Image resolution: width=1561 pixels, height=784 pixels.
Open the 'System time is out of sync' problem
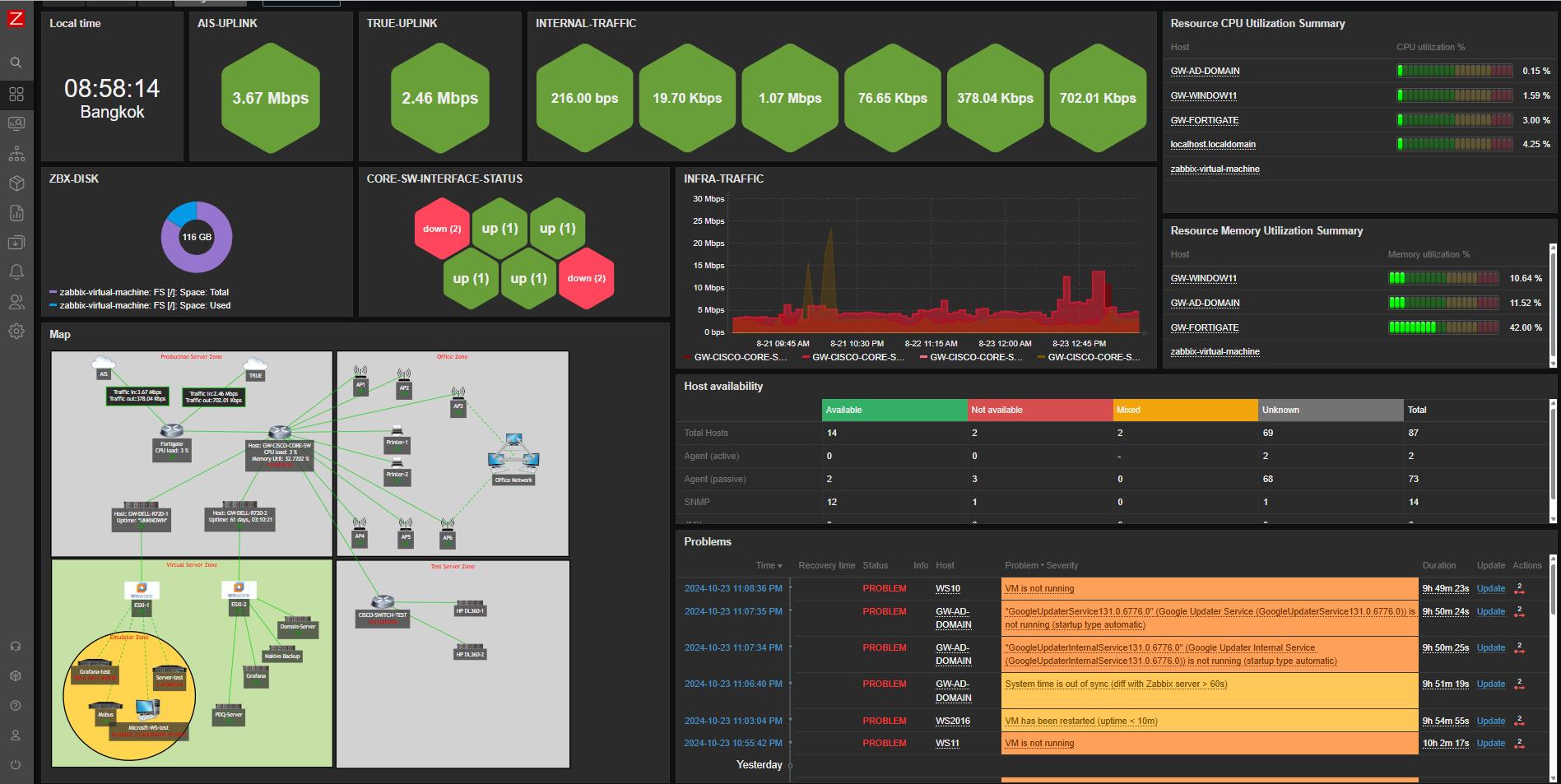[x=1115, y=684]
